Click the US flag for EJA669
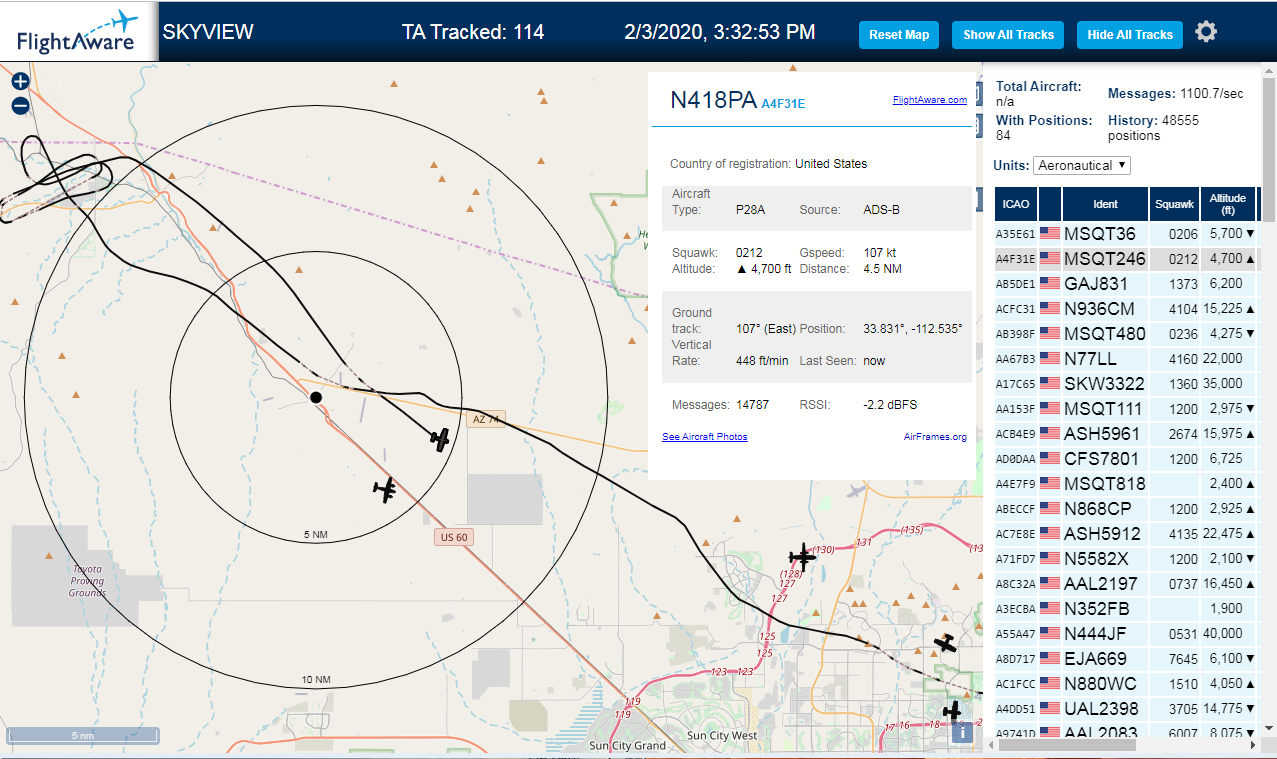Screen dimensions: 1277x759 1050,659
